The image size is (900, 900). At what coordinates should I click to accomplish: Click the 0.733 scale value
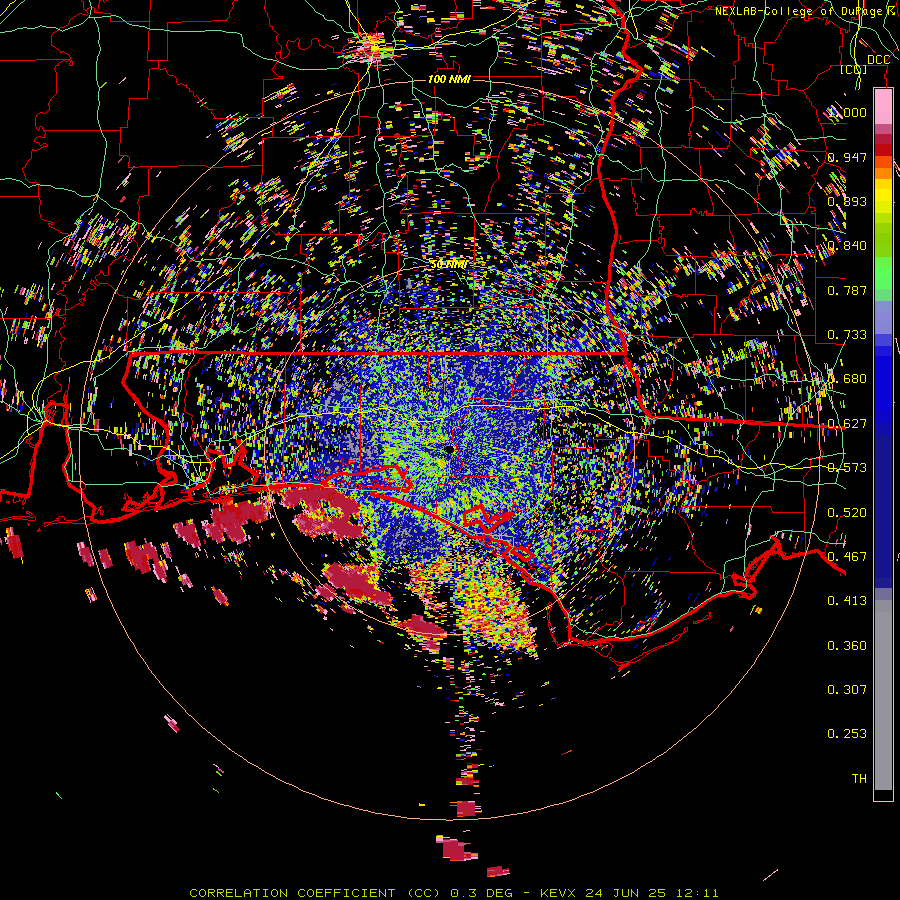coord(847,334)
